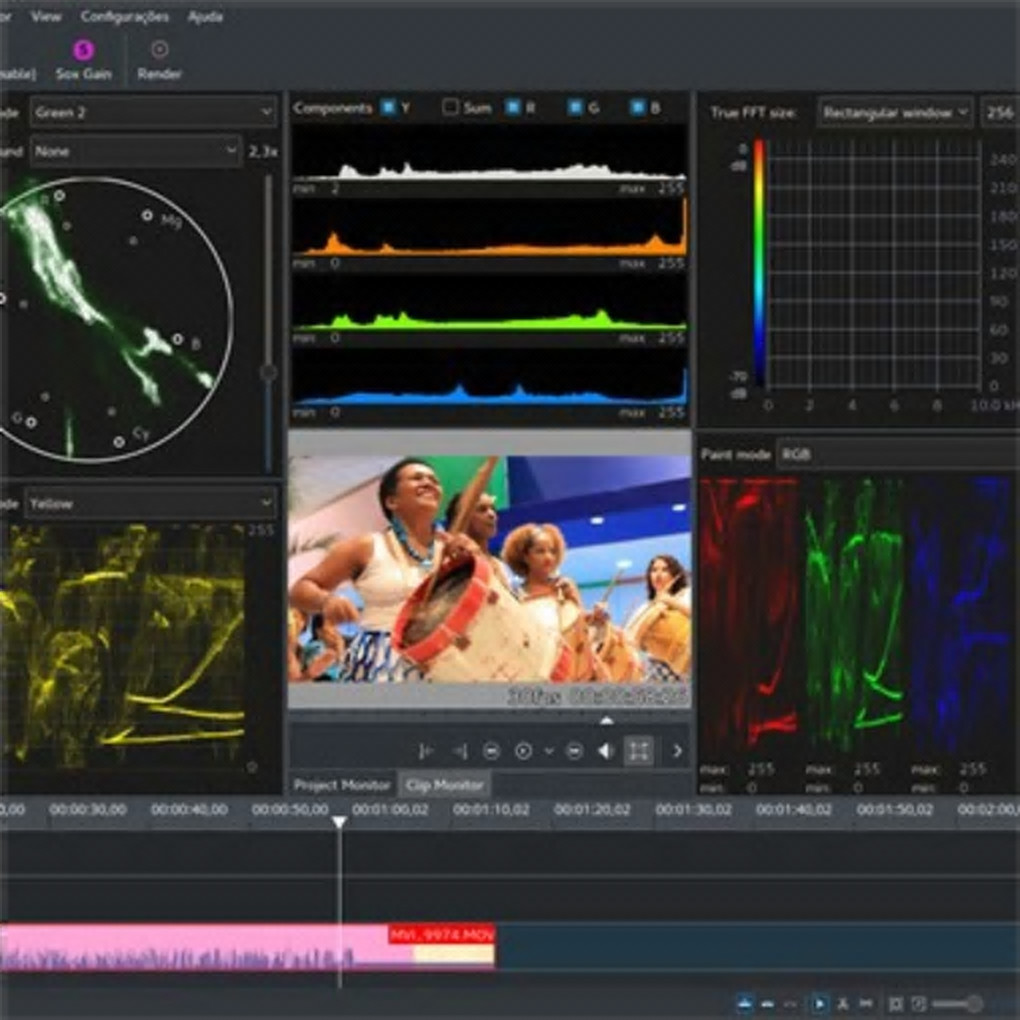1020x1020 pixels.
Task: Switch to the Project Monitor tab
Action: coord(342,785)
